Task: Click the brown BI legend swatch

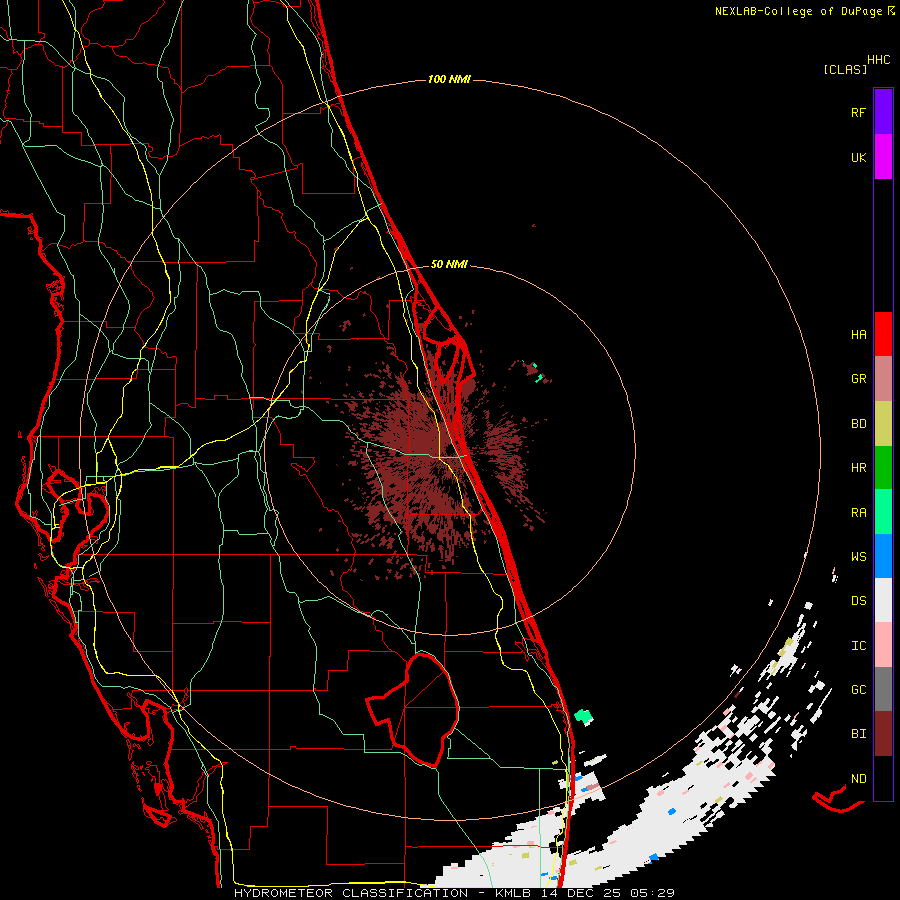Action: click(883, 734)
